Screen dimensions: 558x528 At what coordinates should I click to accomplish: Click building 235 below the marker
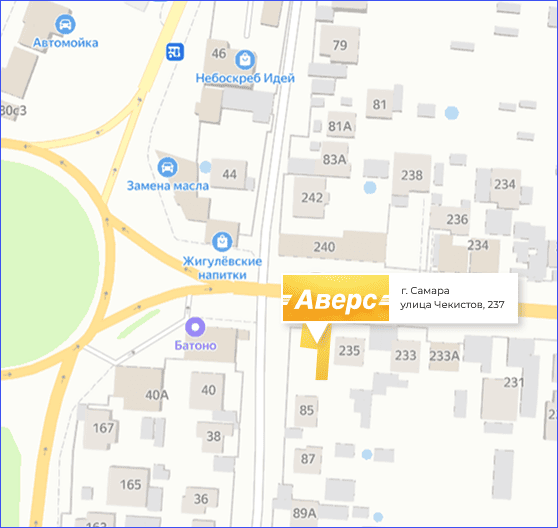[349, 350]
